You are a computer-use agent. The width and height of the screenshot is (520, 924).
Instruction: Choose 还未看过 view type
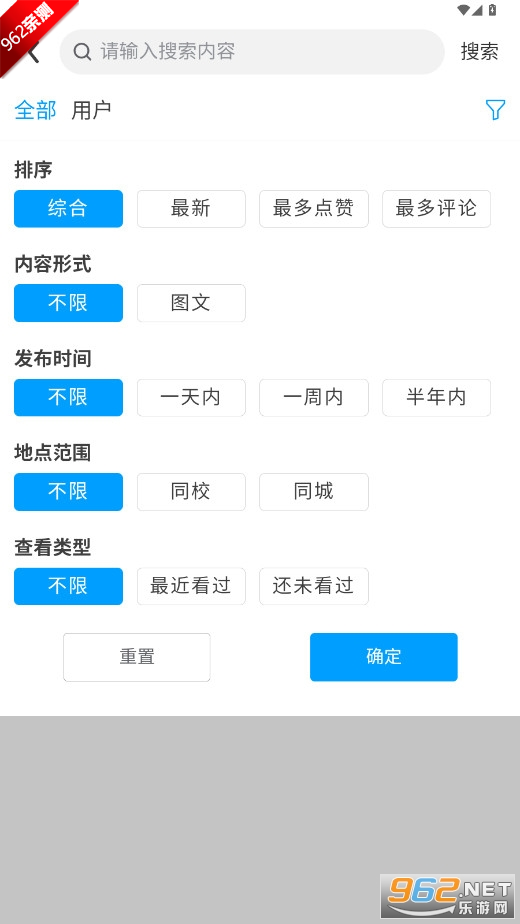click(x=314, y=586)
